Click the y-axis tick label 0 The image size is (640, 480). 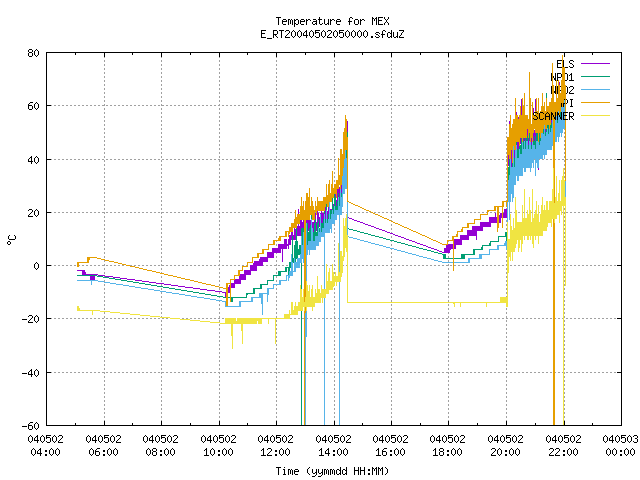pyautogui.click(x=37, y=266)
